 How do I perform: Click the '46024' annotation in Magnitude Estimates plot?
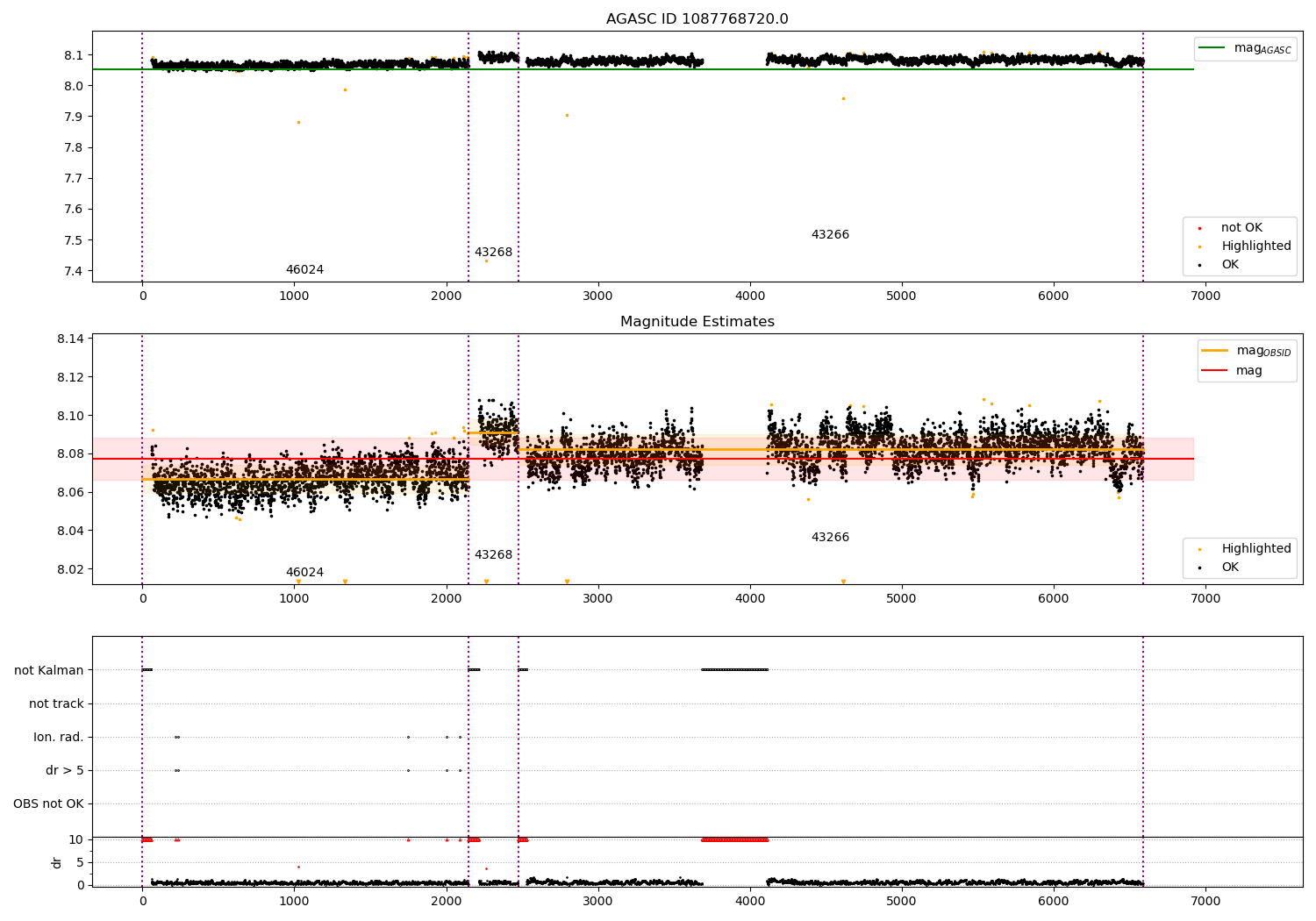[x=304, y=573]
